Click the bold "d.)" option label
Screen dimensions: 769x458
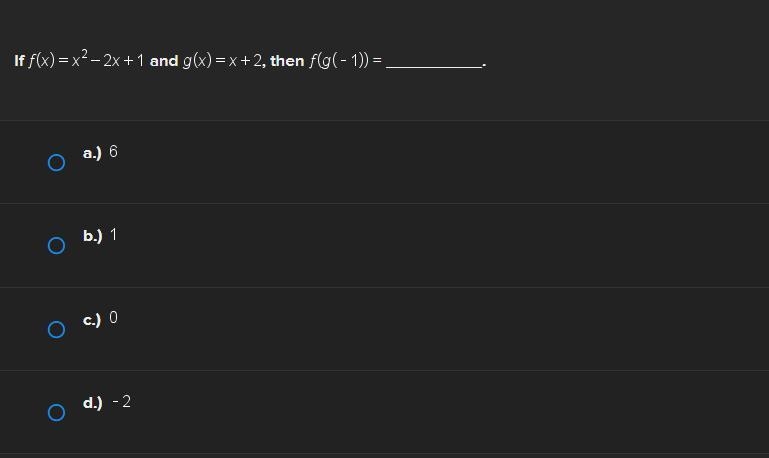pyautogui.click(x=93, y=403)
